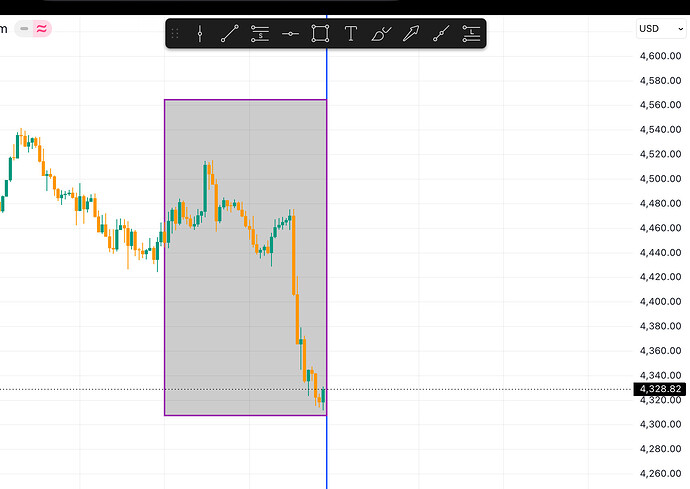Select the horizontal line tool
Viewport: 690px width, 489px height.
(x=290, y=33)
